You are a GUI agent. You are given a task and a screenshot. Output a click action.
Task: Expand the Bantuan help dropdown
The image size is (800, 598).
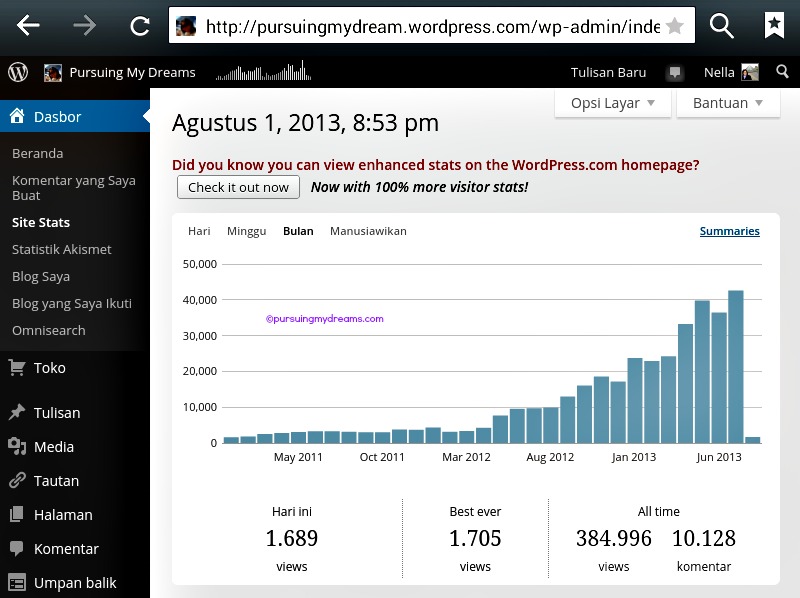pyautogui.click(x=729, y=103)
